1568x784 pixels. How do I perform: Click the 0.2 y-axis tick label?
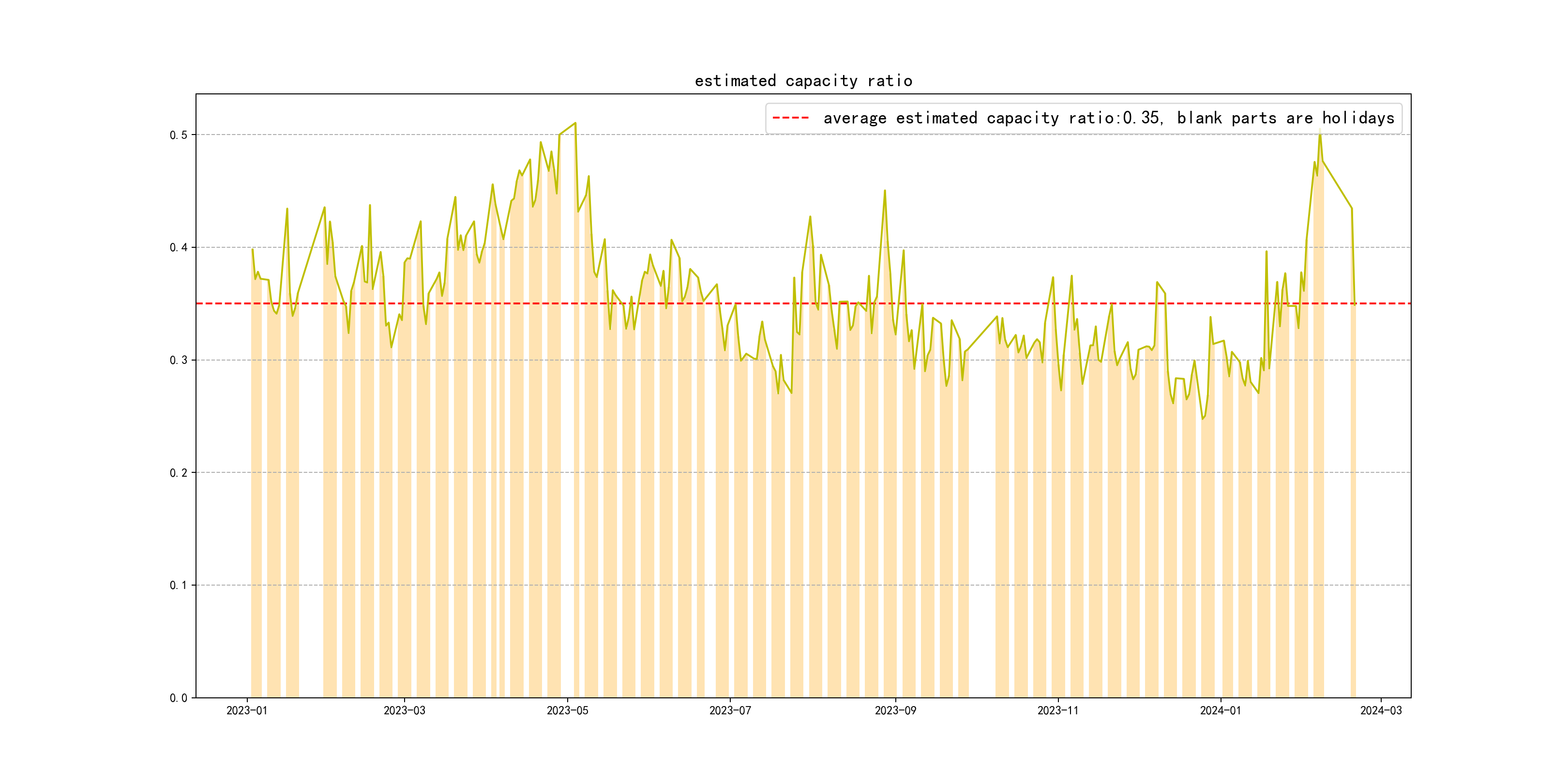pos(179,473)
